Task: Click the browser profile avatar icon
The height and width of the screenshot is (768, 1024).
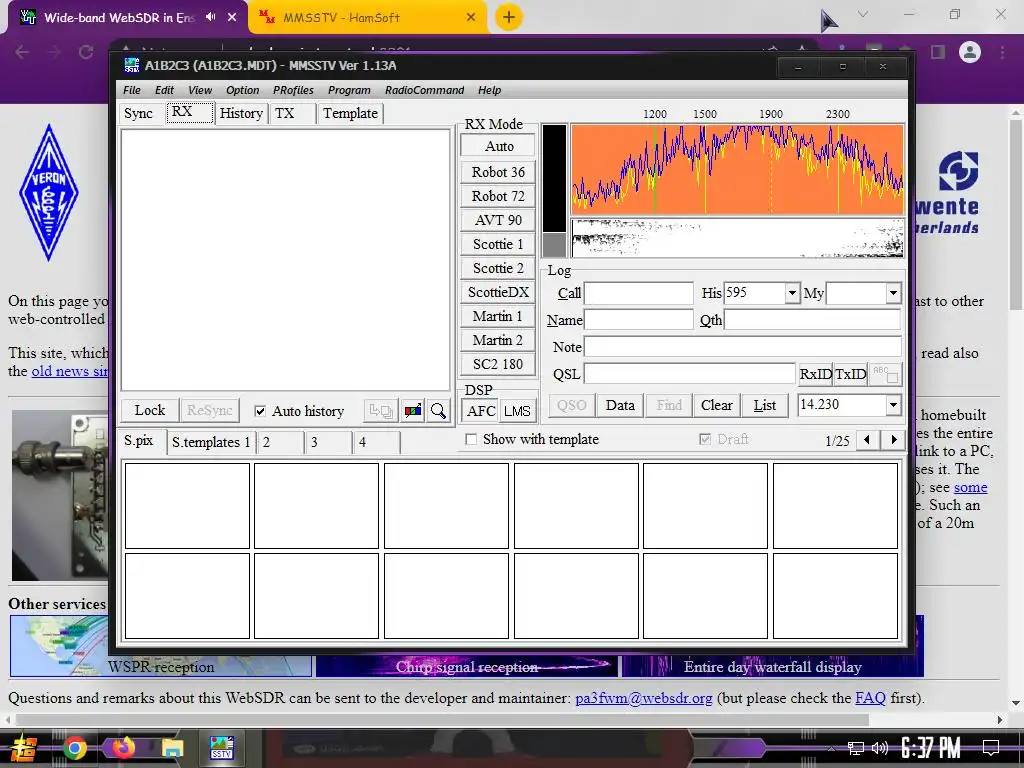Action: pyautogui.click(x=970, y=52)
